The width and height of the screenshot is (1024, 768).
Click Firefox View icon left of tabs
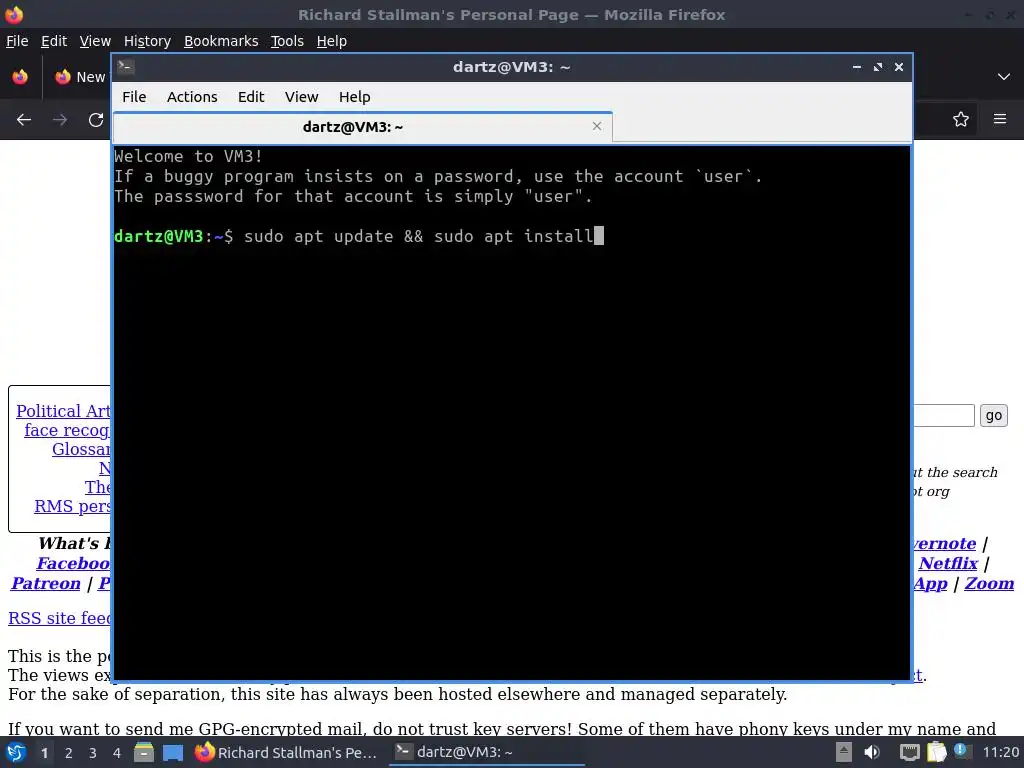click(20, 77)
